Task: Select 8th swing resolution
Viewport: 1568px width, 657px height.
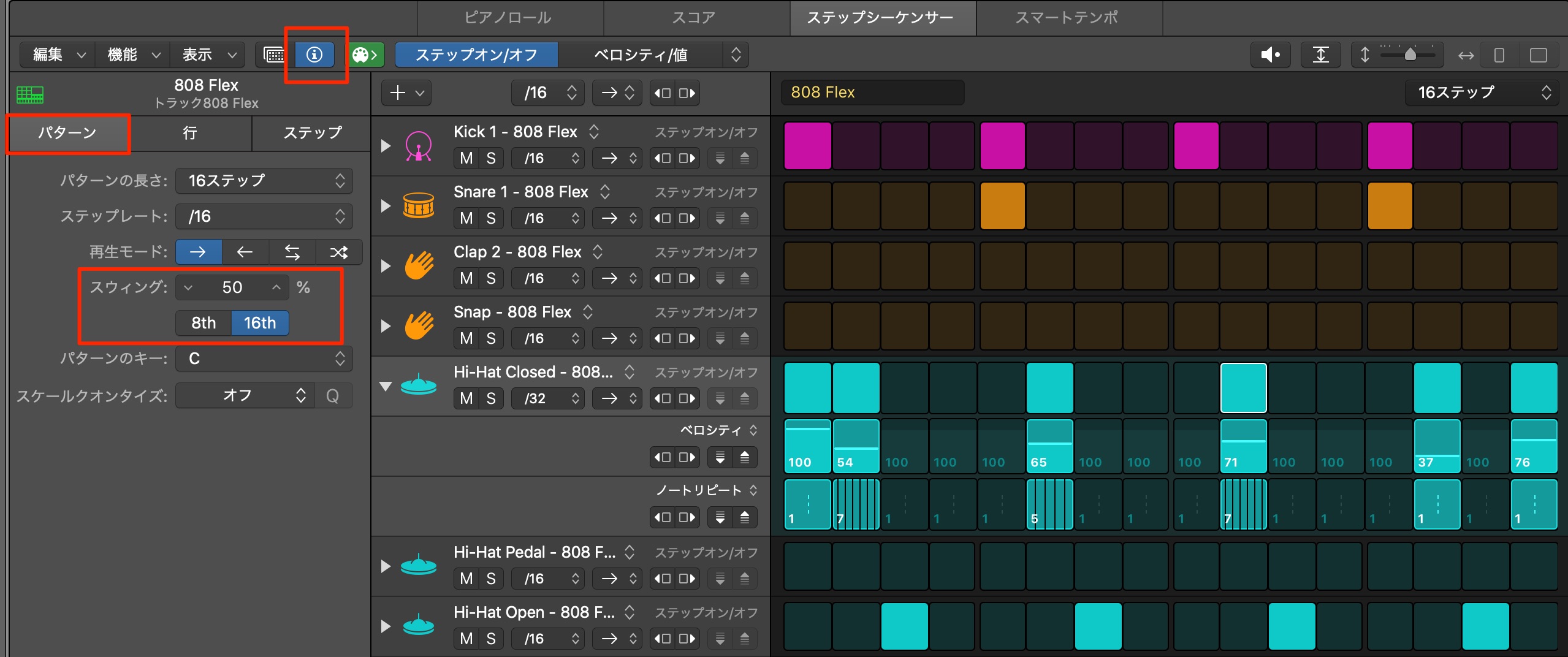Action: [204, 323]
